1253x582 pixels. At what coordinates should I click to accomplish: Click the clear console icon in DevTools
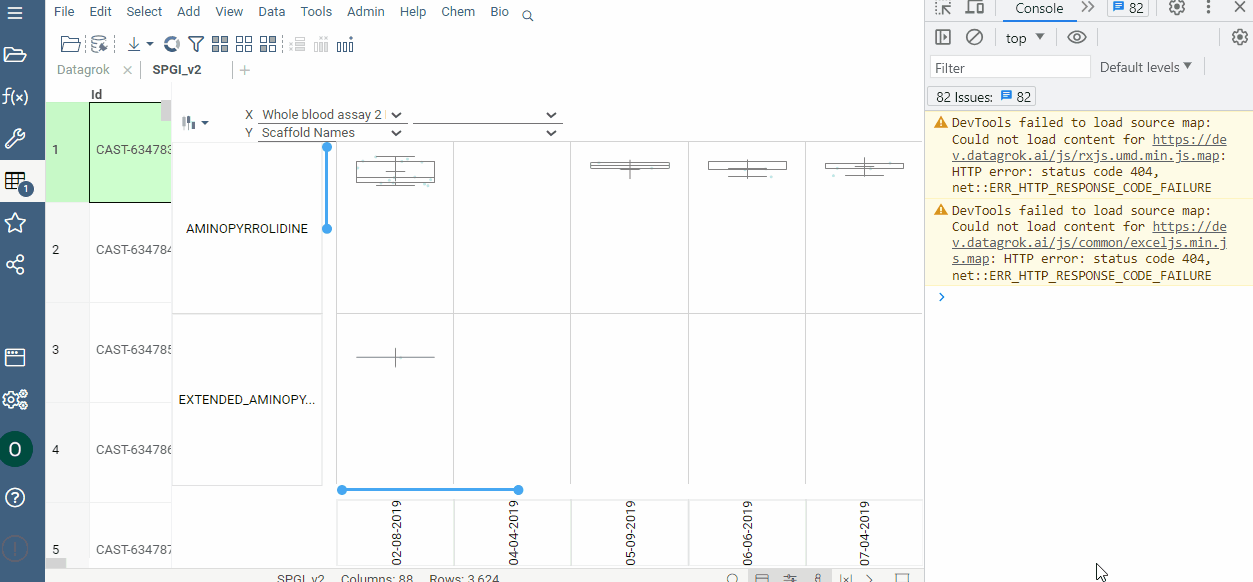tap(974, 36)
